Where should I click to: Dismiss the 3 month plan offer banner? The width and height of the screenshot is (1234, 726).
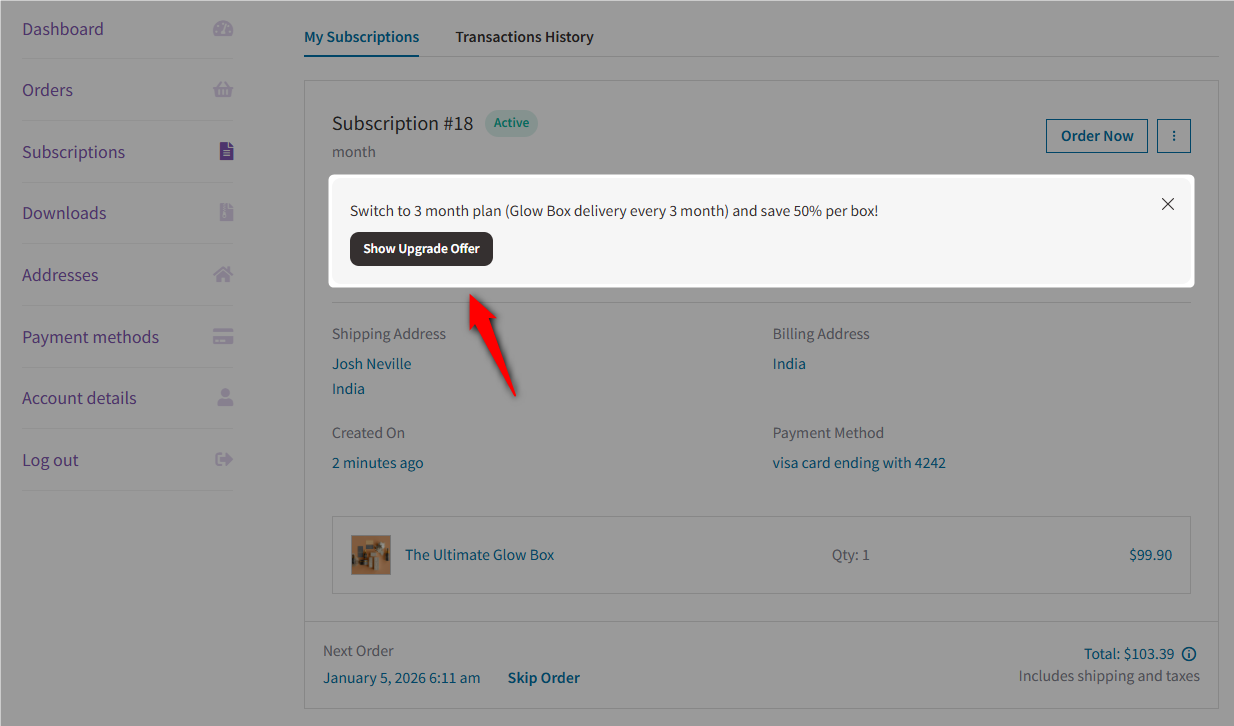pyautogui.click(x=1167, y=203)
